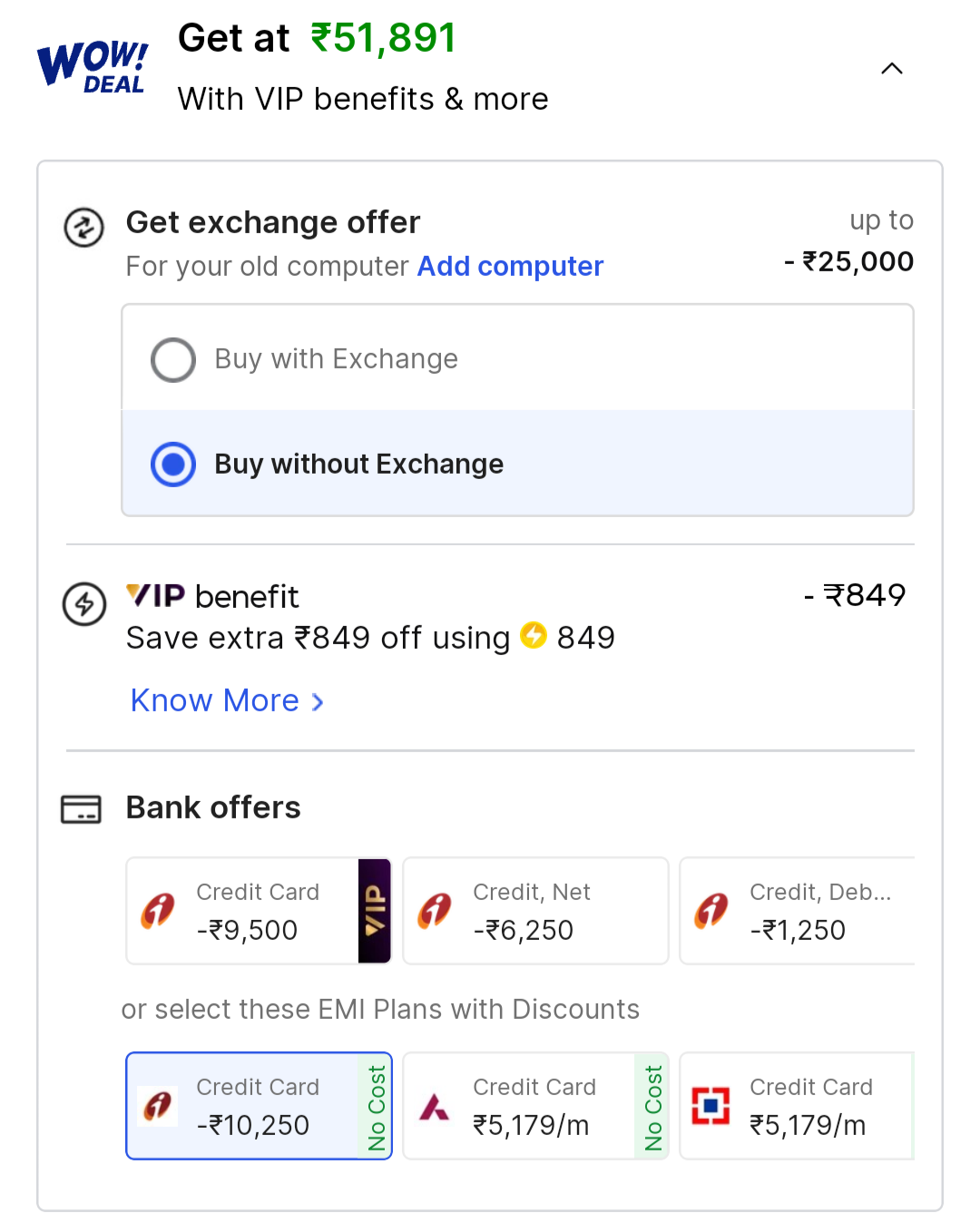Select Buy with Exchange option
980x1213 pixels.
tap(173, 359)
